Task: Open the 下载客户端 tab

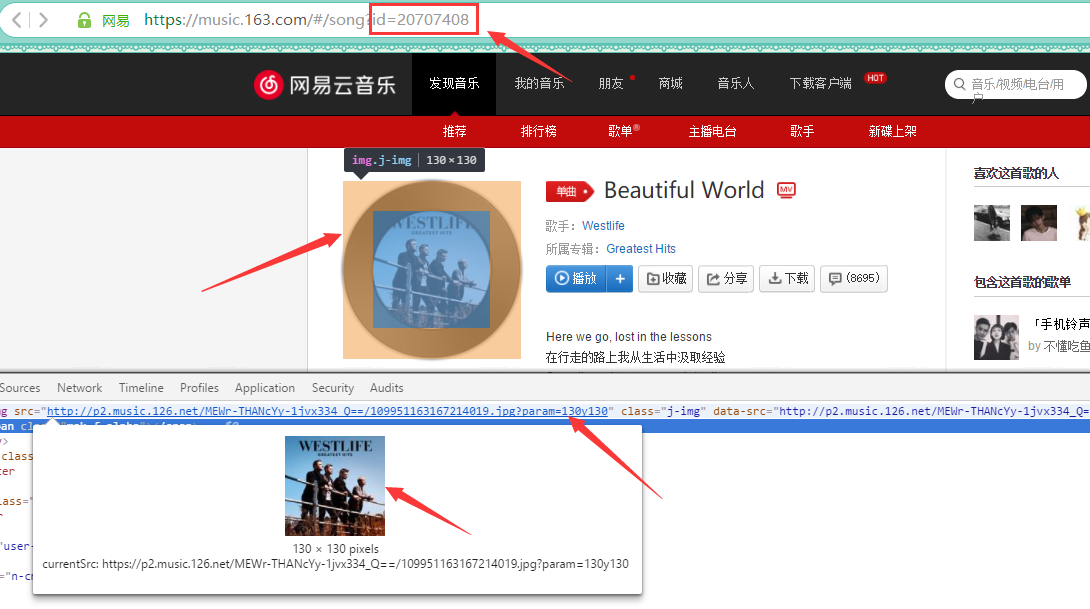Action: coord(820,83)
